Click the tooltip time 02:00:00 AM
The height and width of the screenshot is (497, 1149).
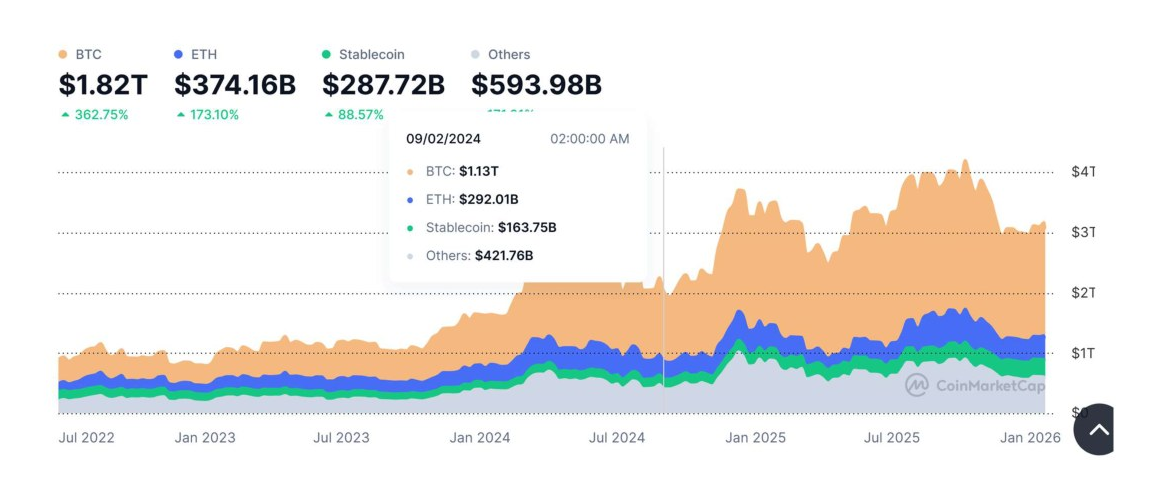tap(590, 139)
